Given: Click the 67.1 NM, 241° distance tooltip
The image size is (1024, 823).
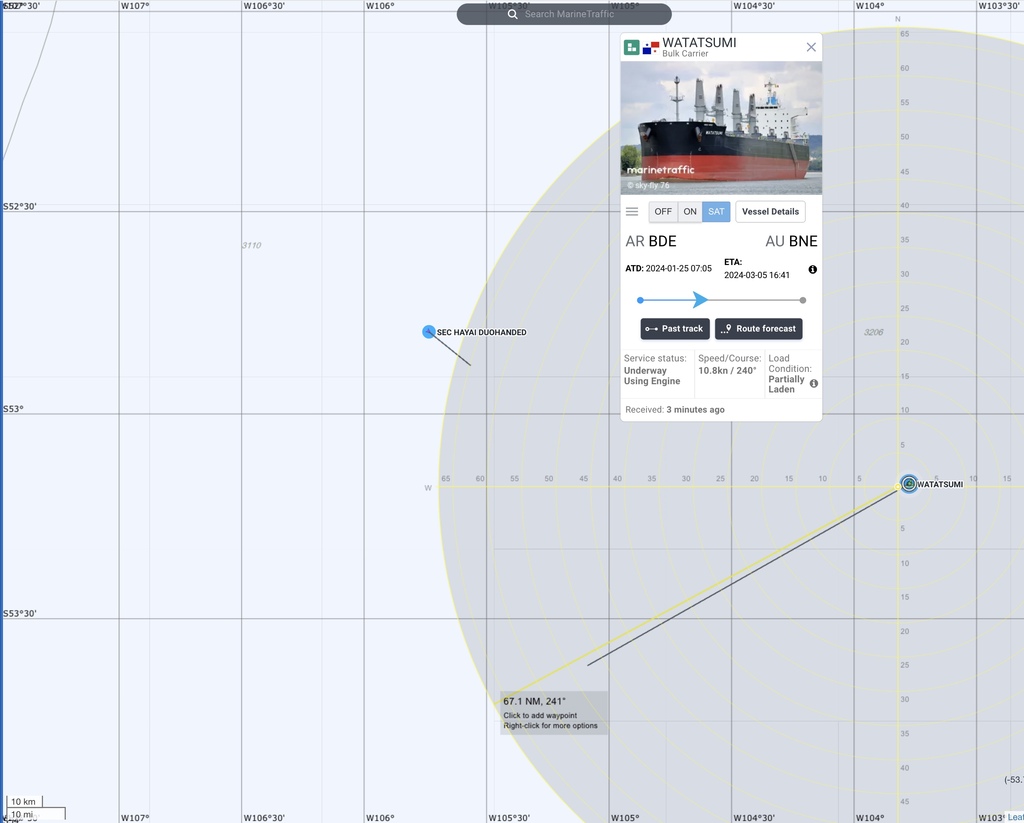Looking at the screenshot, I should tap(554, 713).
